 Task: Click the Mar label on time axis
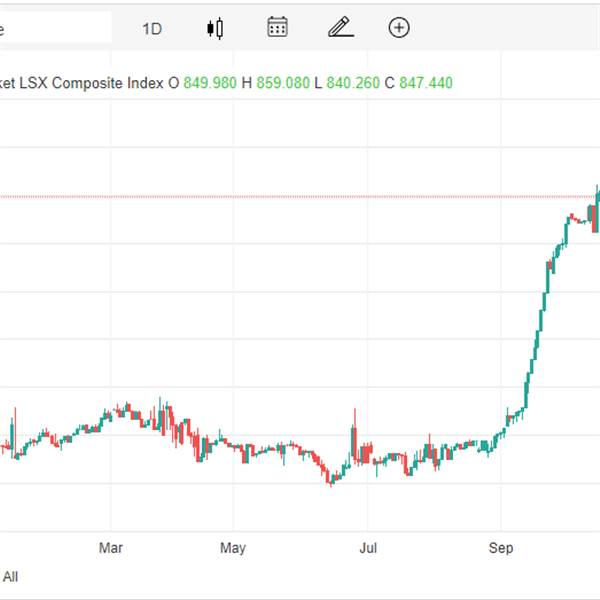[x=111, y=548]
